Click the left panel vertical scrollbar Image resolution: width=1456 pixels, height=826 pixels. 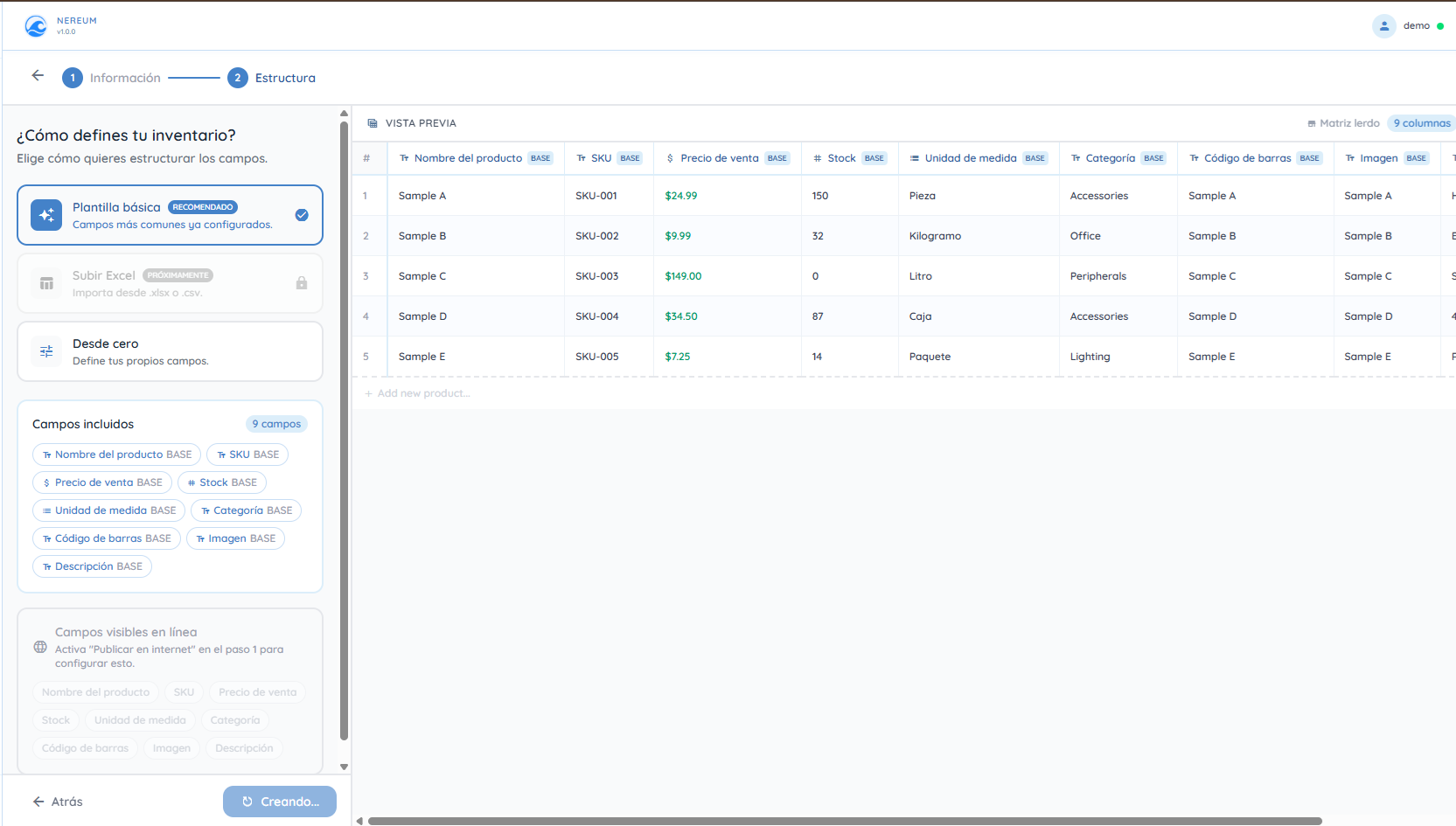coord(344,430)
